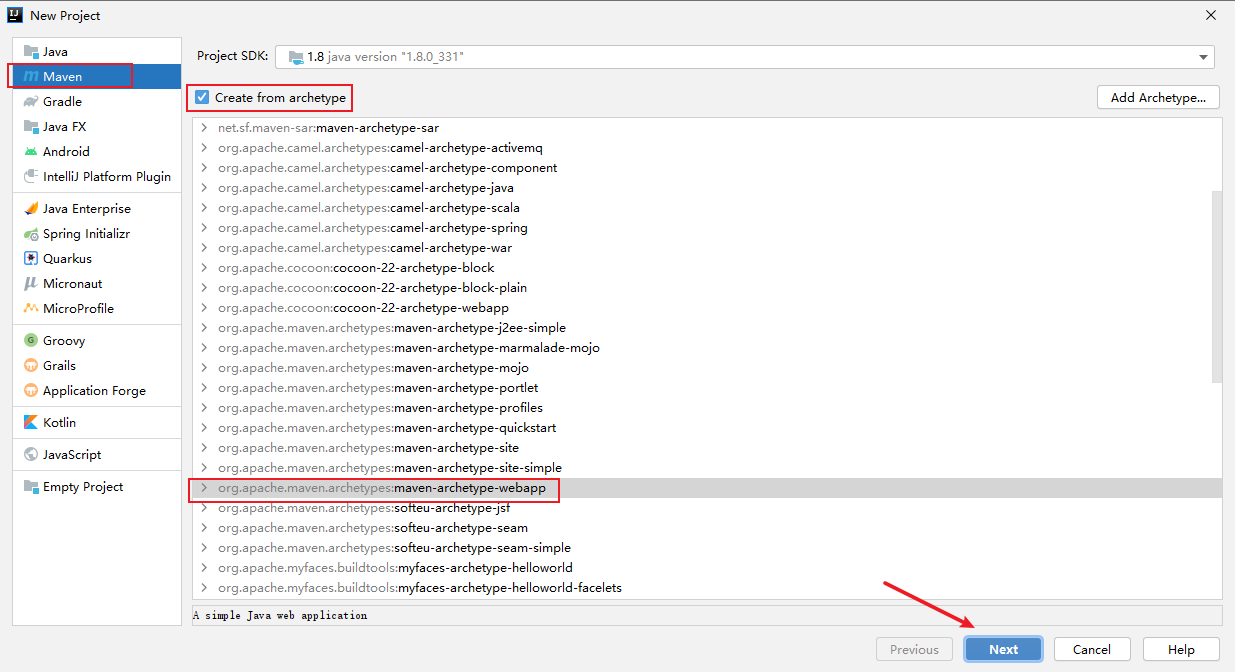Click the Kotlin K icon

31,422
